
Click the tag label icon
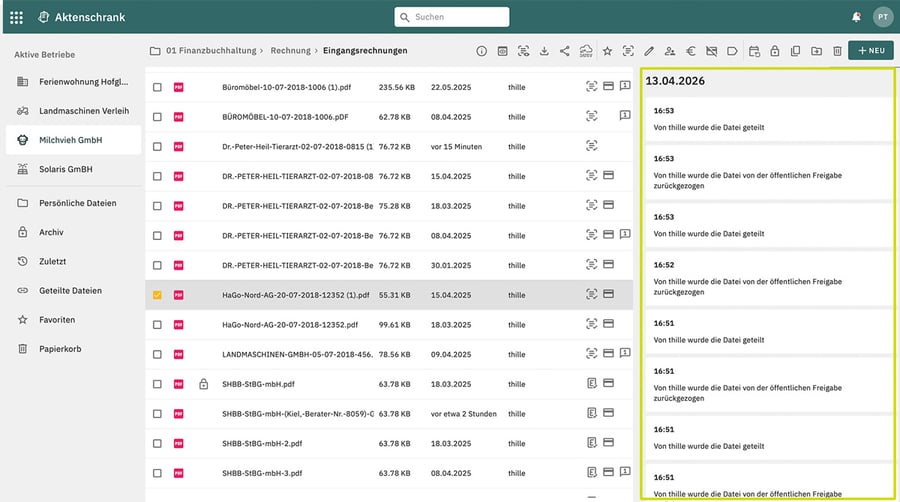point(732,51)
